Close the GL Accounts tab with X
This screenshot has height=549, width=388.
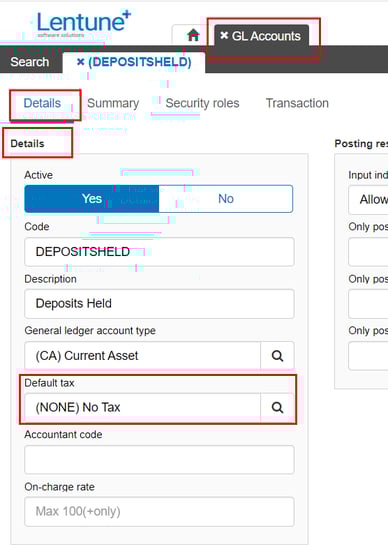pyautogui.click(x=224, y=35)
